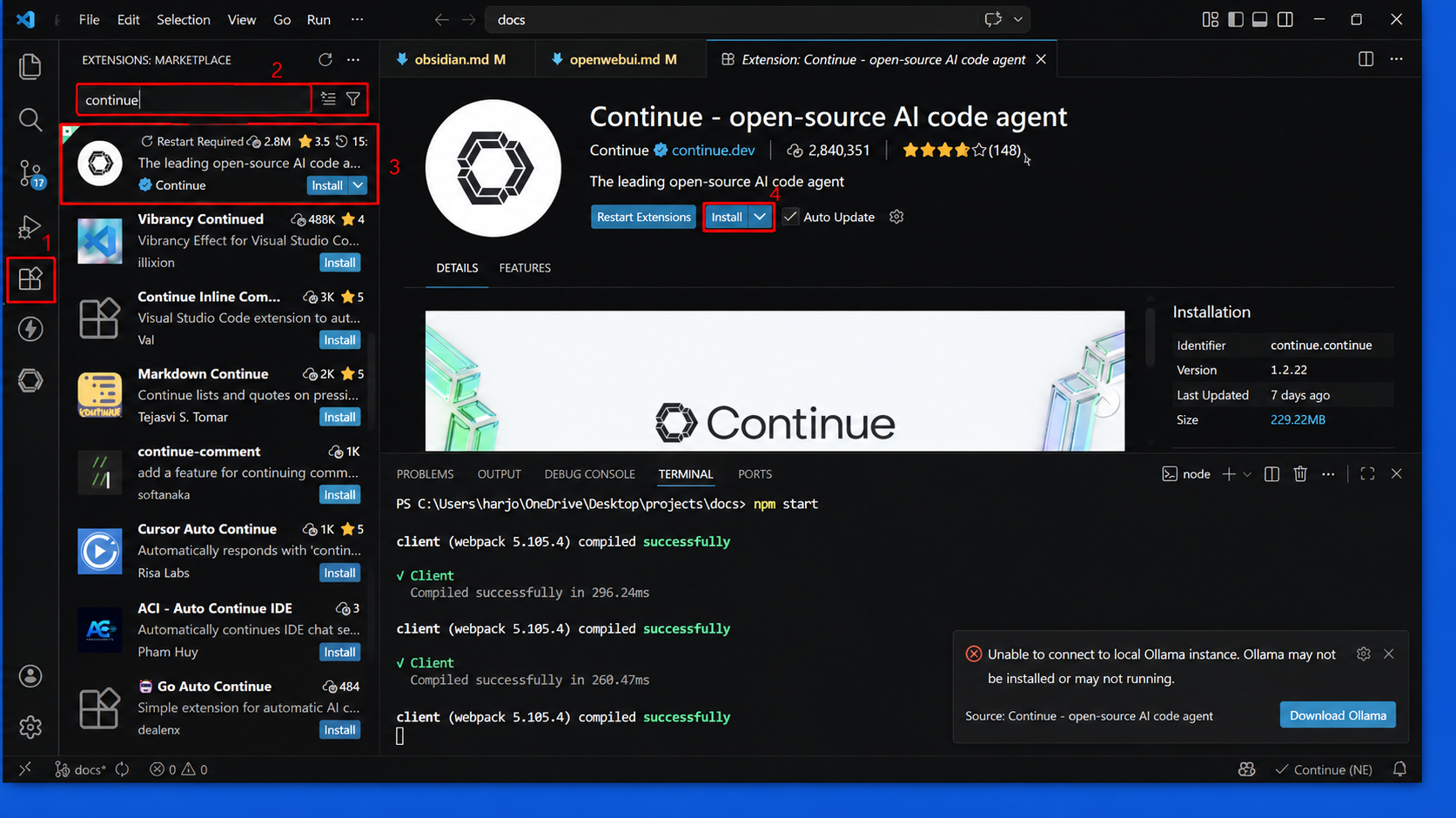Click the Restart Extensions button
The image size is (1456, 818).
644,217
